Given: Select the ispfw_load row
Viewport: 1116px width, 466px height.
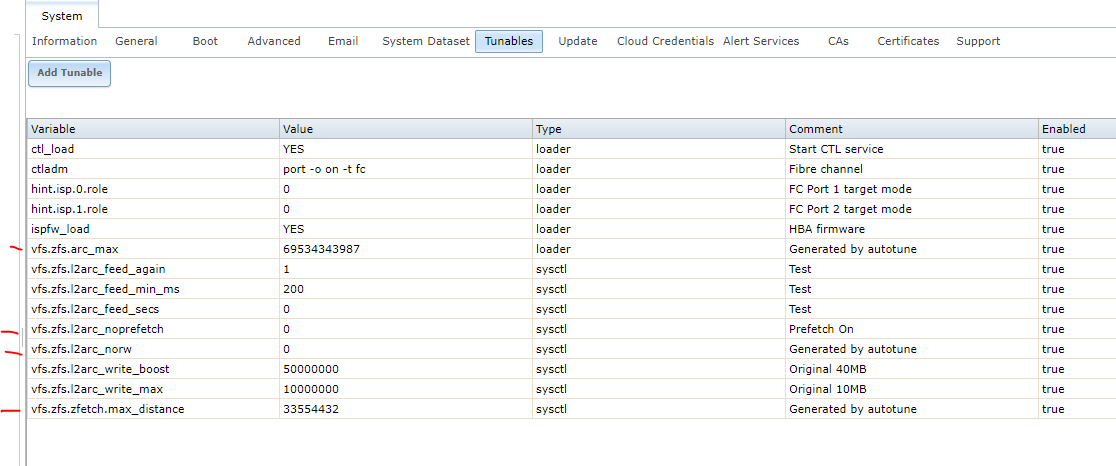Looking at the screenshot, I should pyautogui.click(x=572, y=229).
